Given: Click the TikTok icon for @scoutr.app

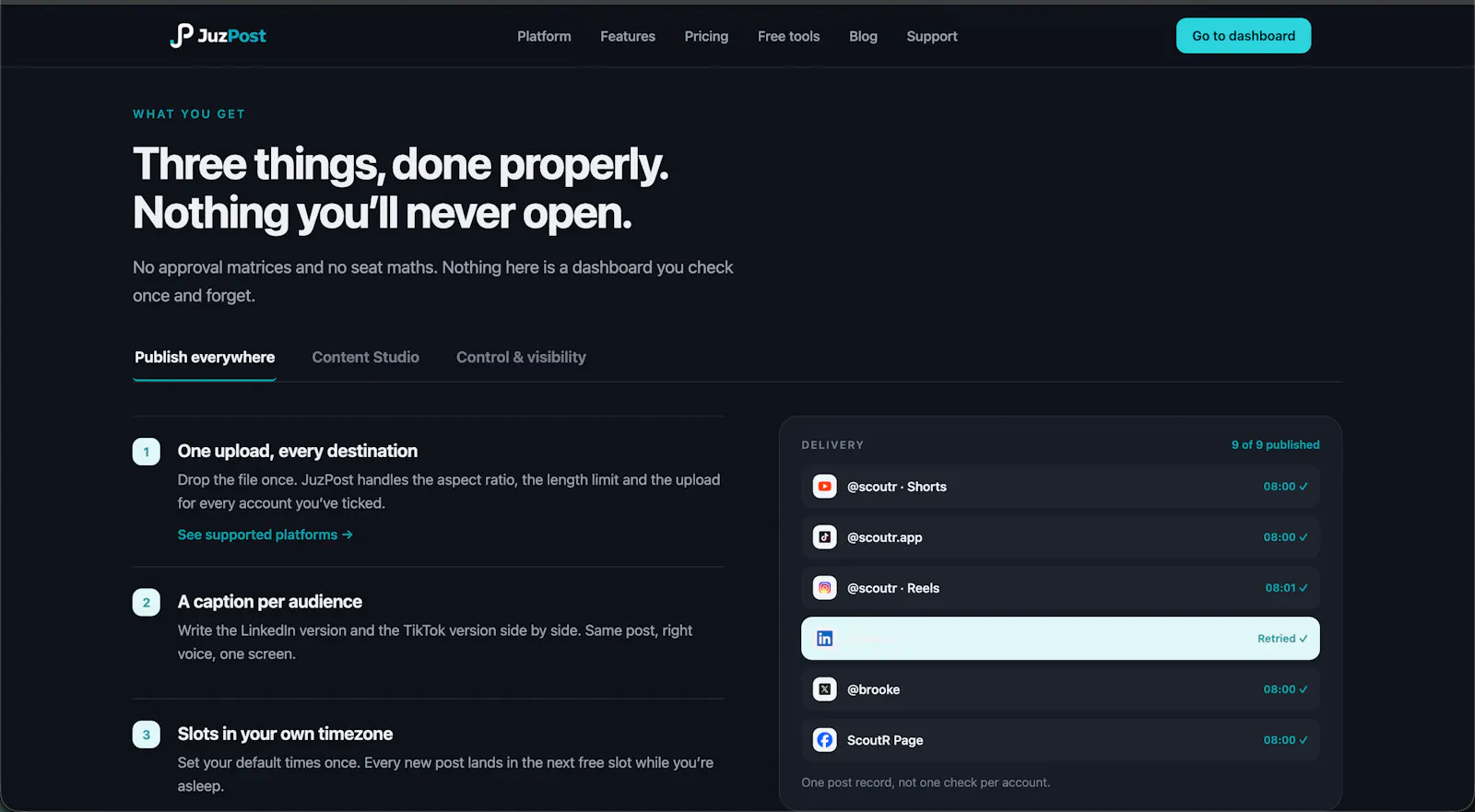Looking at the screenshot, I should pyautogui.click(x=825, y=537).
